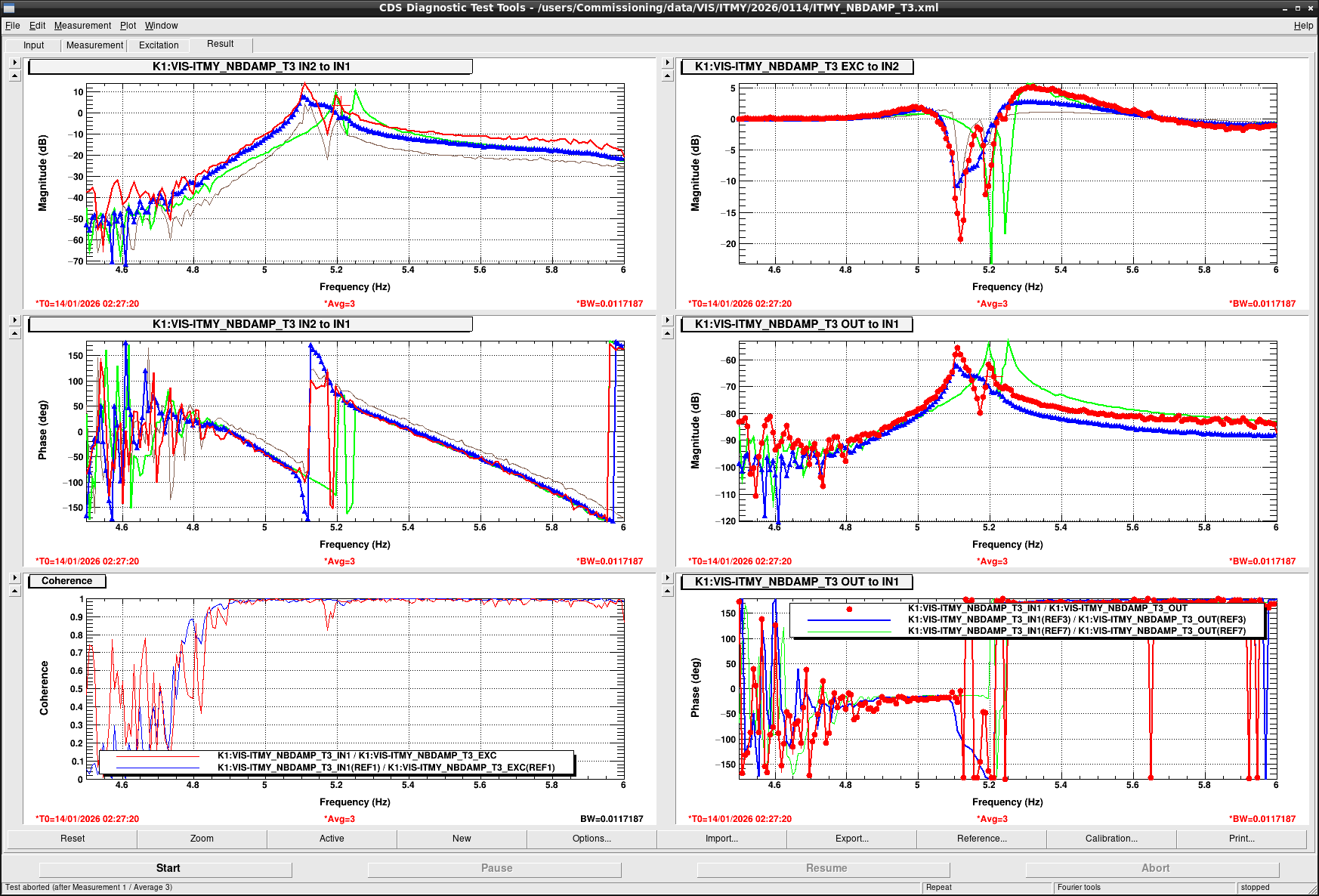Image resolution: width=1319 pixels, height=896 pixels.
Task: Collapse panel using up-arrow of IN2 to IN1 phase plot
Action: [14, 334]
